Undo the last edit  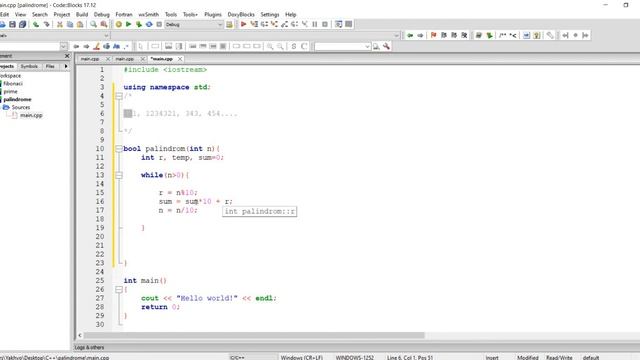pyautogui.click(x=36, y=24)
